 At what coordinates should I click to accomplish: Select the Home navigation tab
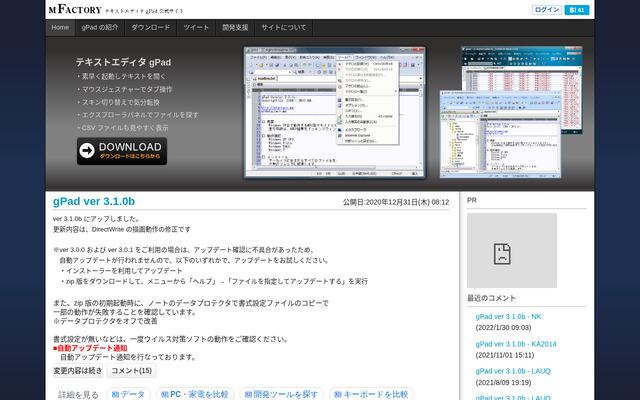coord(60,28)
